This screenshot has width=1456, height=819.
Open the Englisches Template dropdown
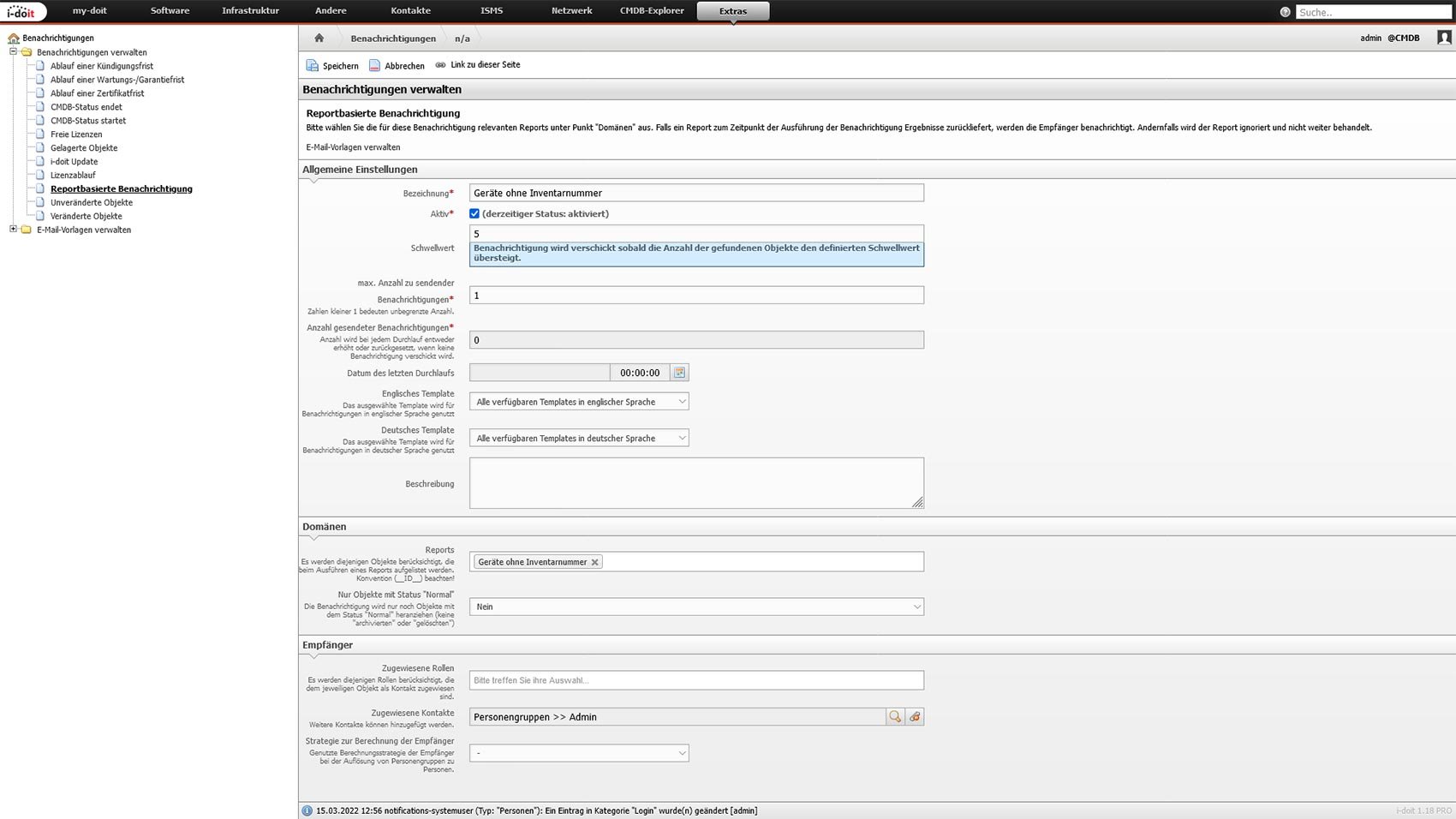[x=579, y=402]
